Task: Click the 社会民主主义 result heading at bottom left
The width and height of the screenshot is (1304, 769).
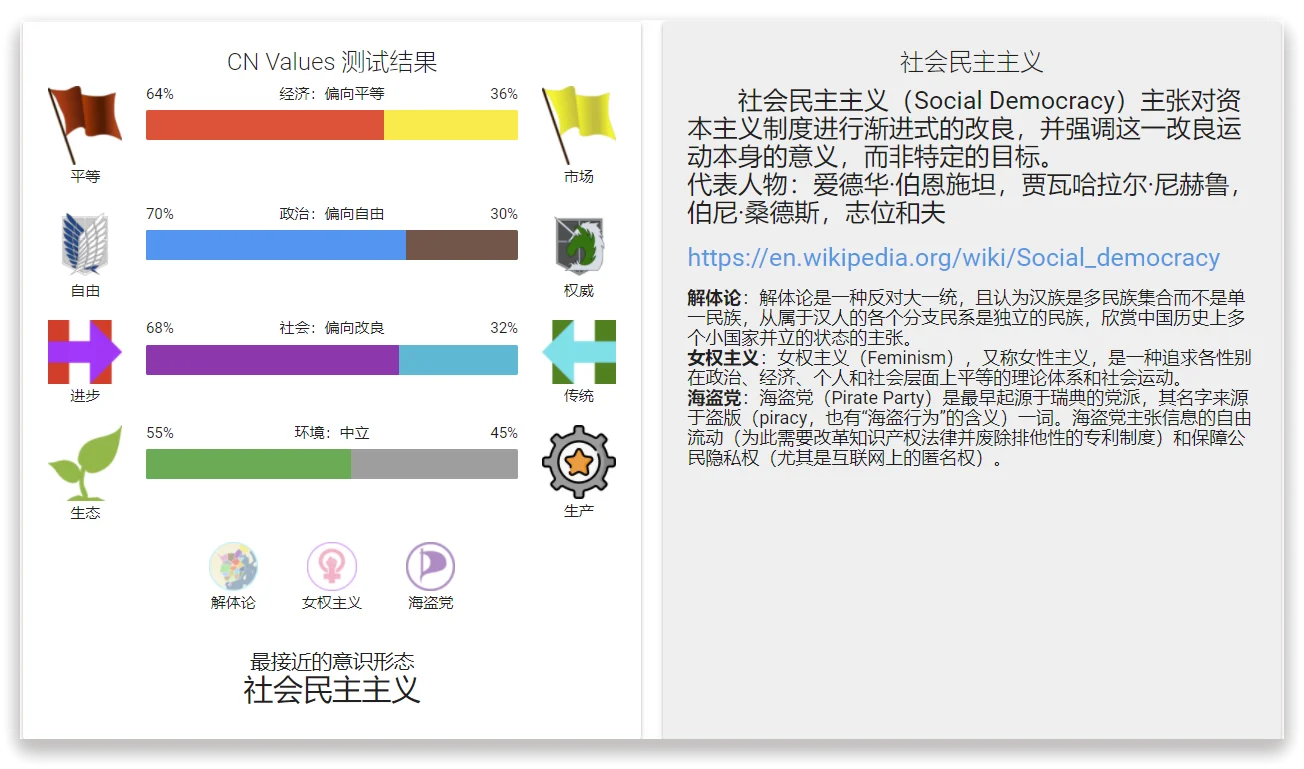Action: click(x=332, y=689)
